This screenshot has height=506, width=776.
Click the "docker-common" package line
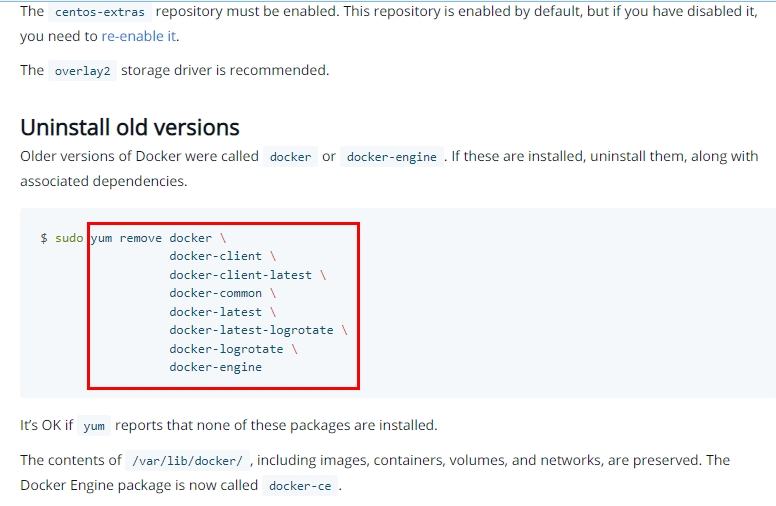(x=215, y=293)
